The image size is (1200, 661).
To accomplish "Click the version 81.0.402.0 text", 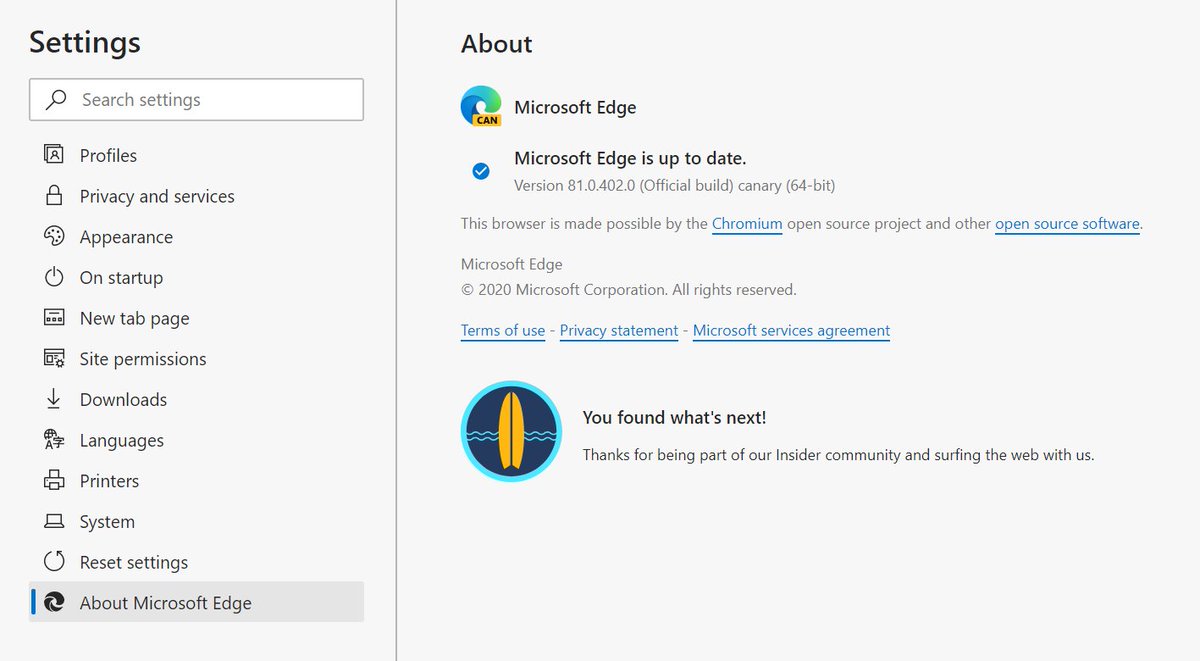I will (x=674, y=185).
